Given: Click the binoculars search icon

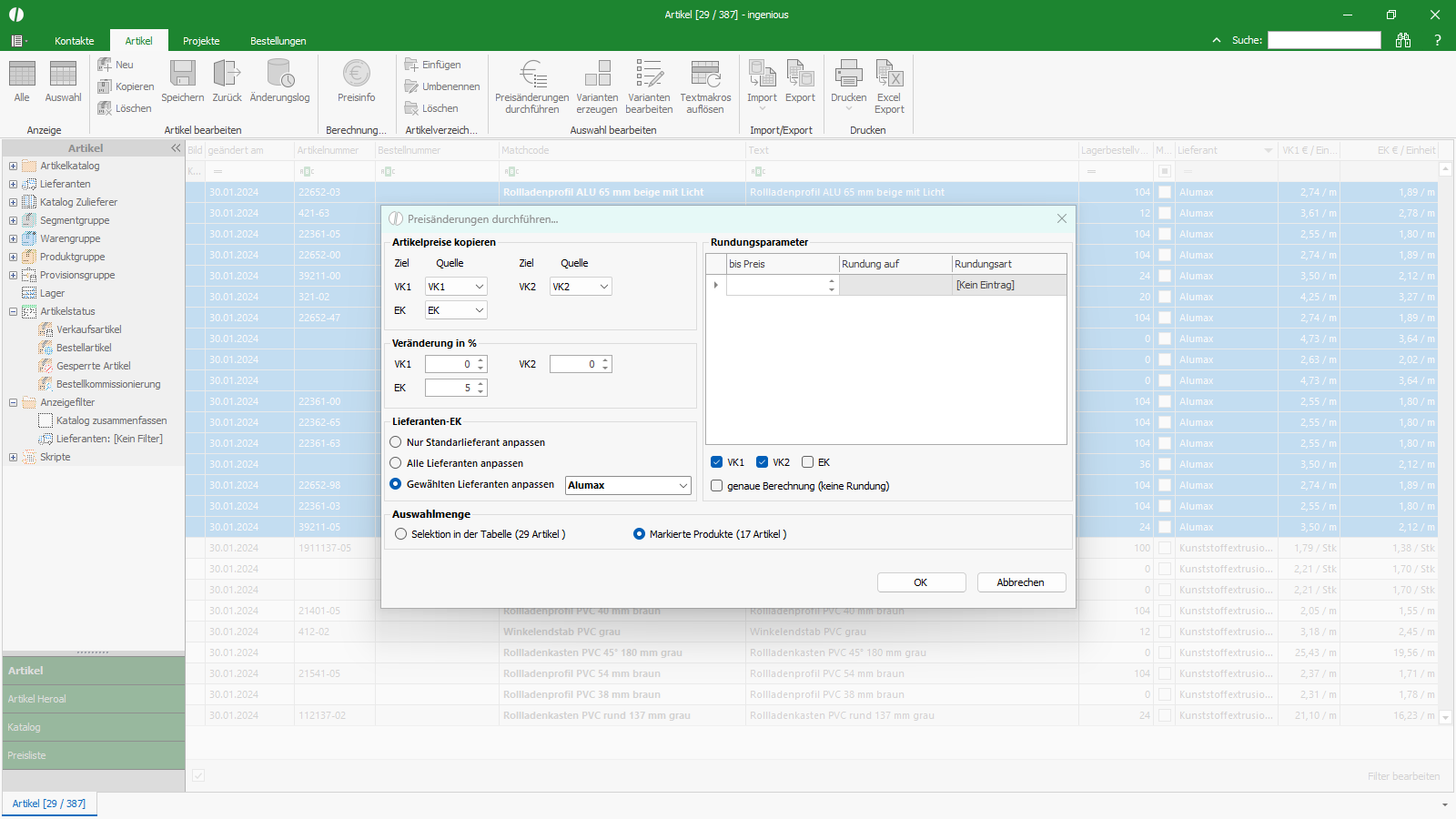Looking at the screenshot, I should [x=1403, y=40].
